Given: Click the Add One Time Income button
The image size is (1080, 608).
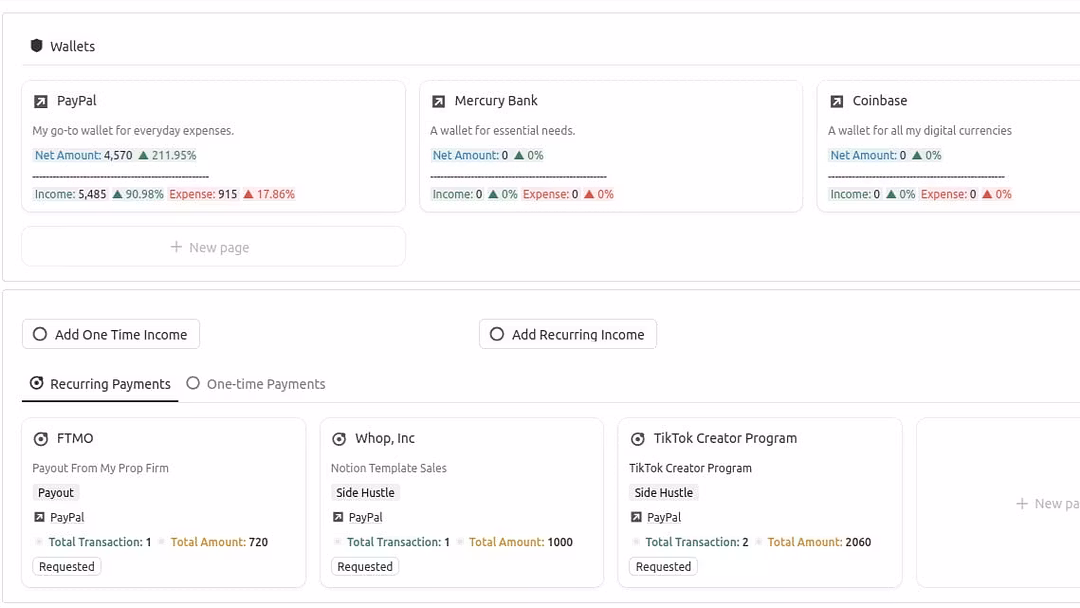Looking at the screenshot, I should 111,334.
